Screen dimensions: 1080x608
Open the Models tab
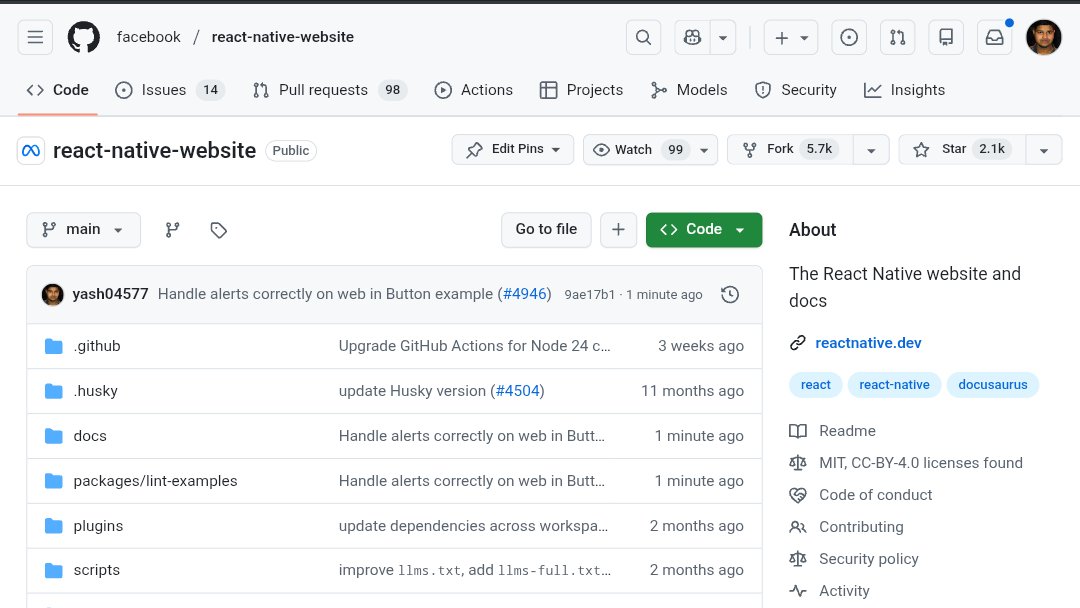(x=689, y=90)
